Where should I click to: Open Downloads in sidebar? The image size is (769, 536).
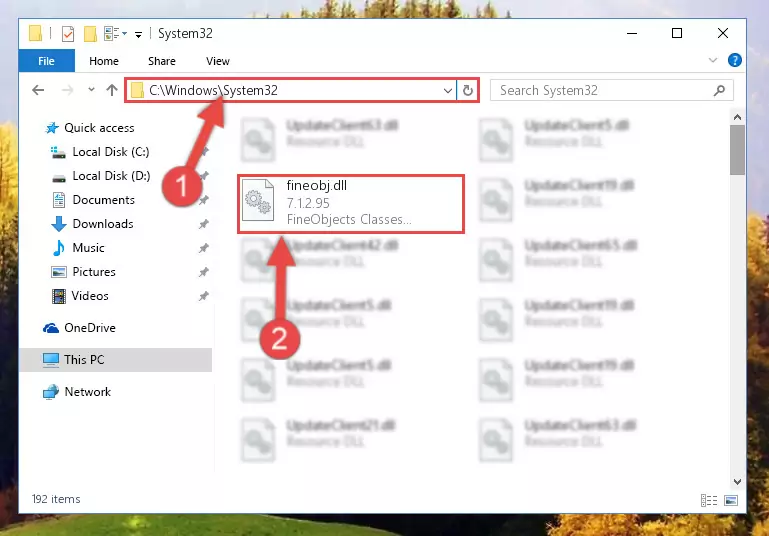pyautogui.click(x=103, y=224)
